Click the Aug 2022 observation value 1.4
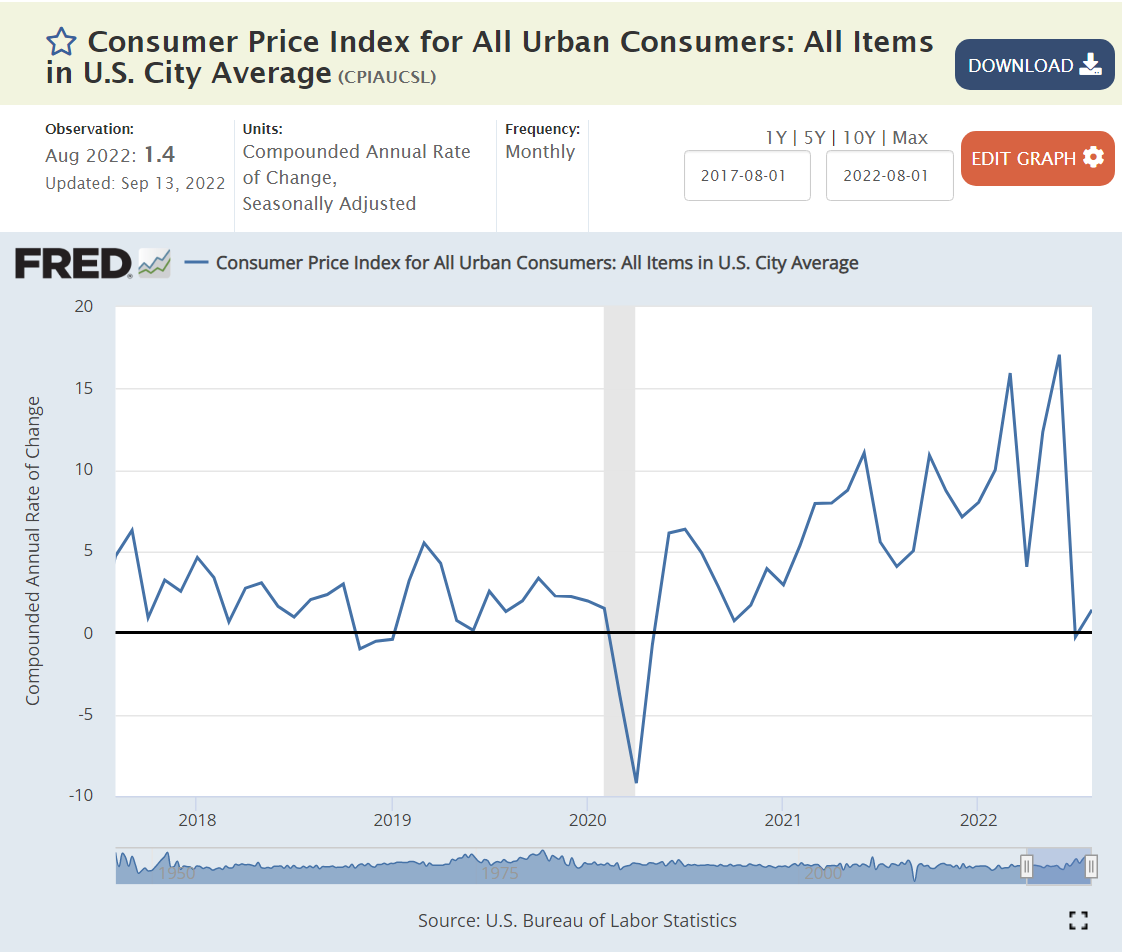 (x=159, y=154)
